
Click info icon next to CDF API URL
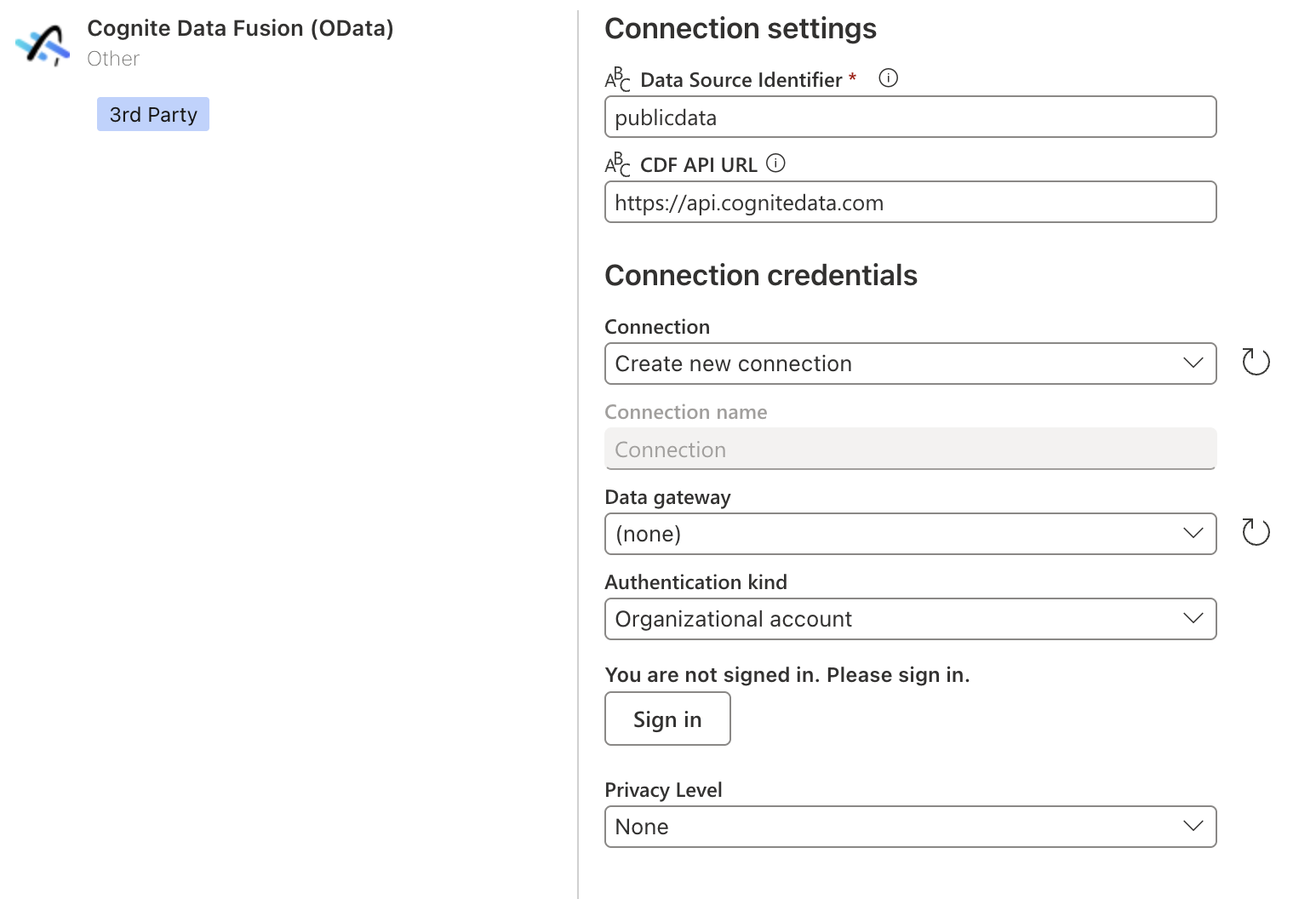click(x=775, y=163)
